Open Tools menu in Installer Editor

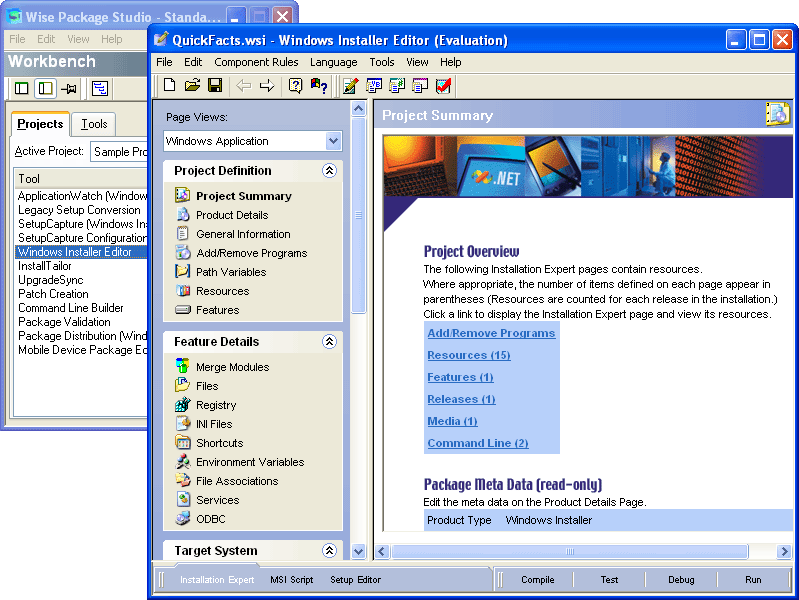[382, 62]
